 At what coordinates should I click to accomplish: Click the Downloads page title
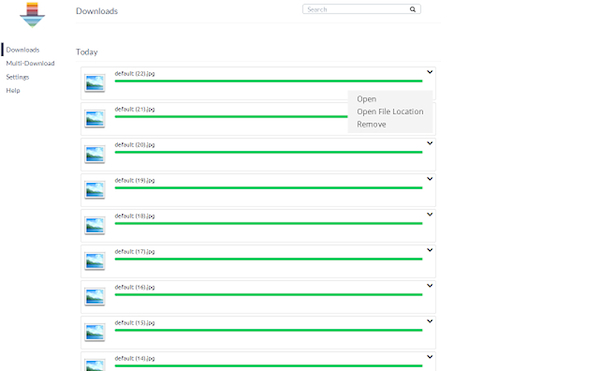click(97, 11)
